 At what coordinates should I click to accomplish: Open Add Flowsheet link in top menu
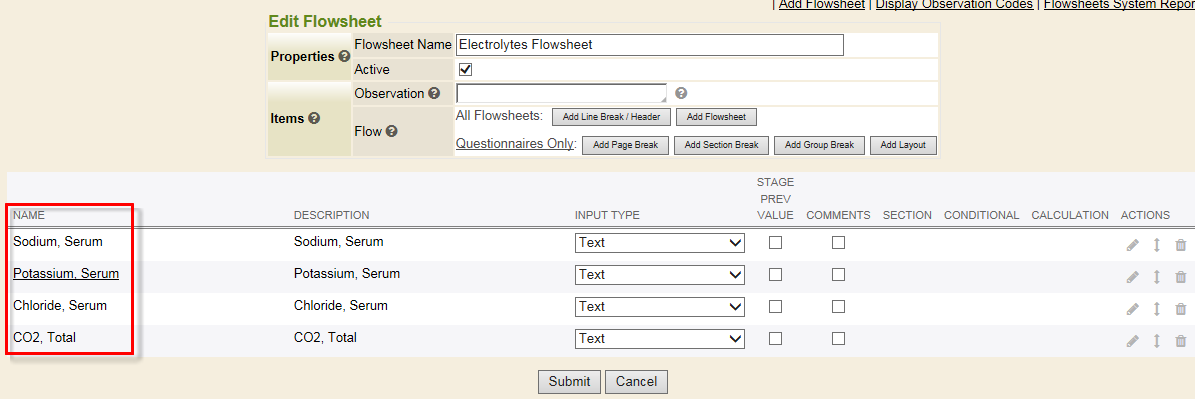click(822, 5)
